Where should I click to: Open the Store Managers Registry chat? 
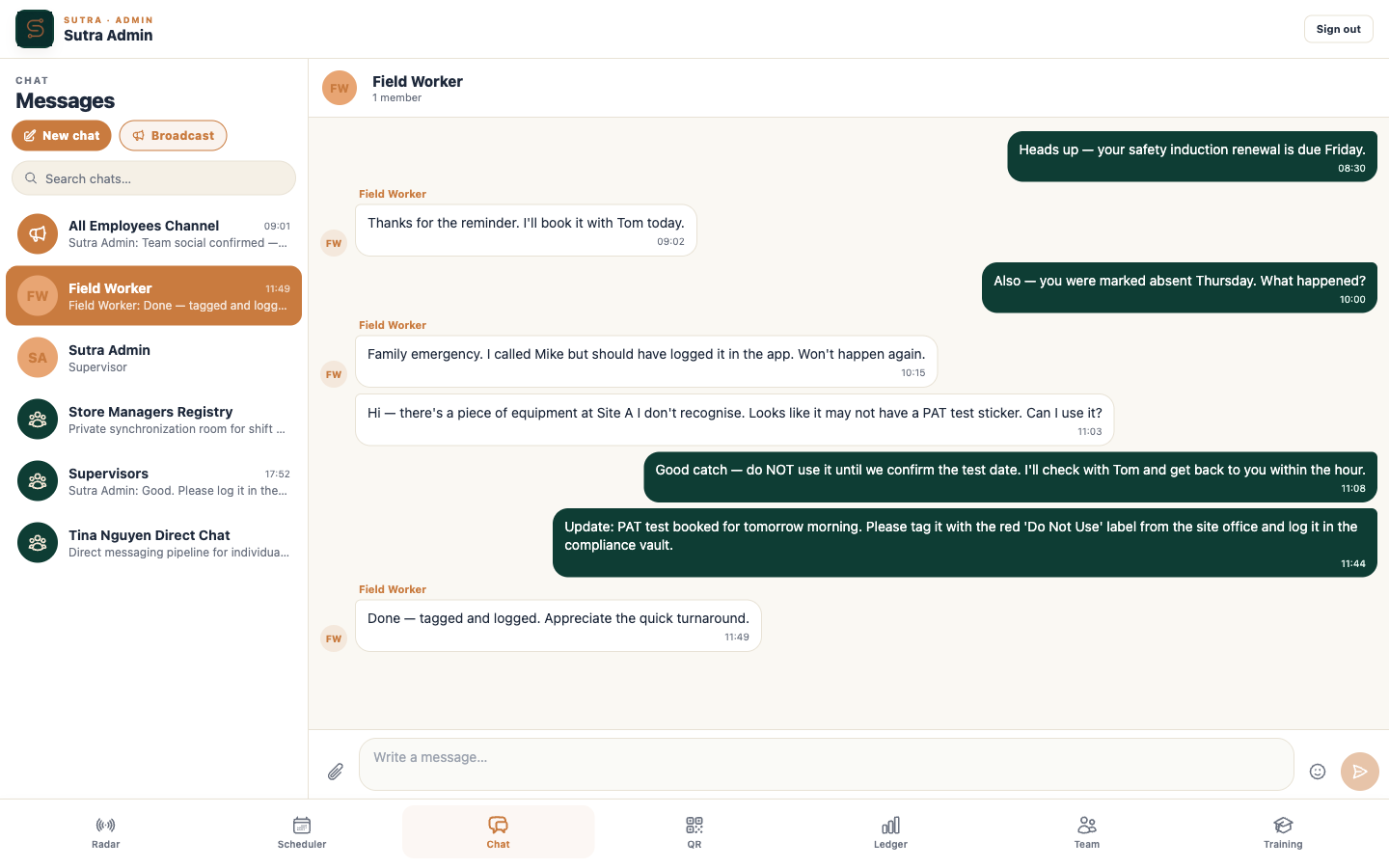[x=153, y=420]
